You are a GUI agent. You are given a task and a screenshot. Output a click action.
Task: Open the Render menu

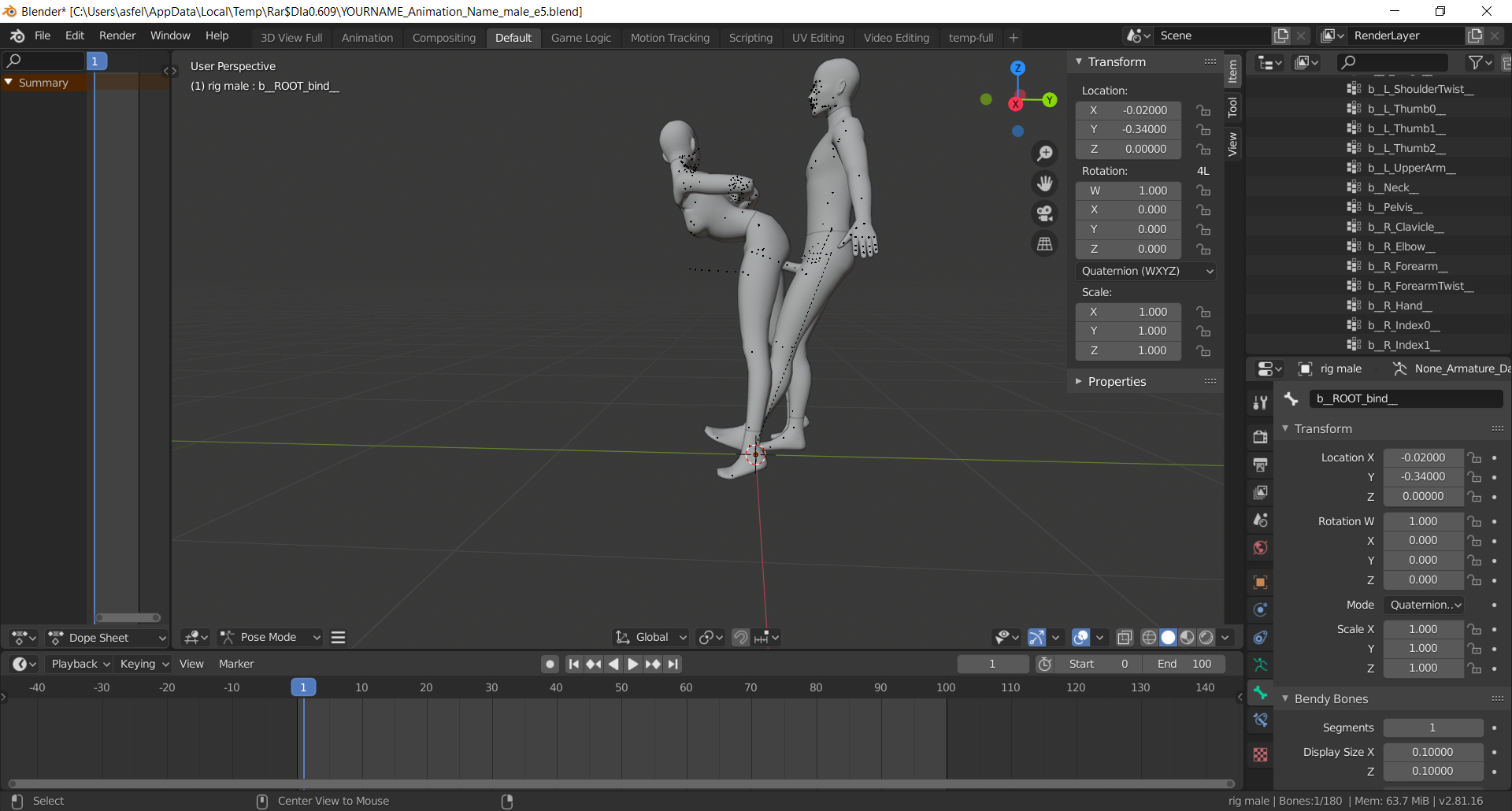click(x=117, y=35)
